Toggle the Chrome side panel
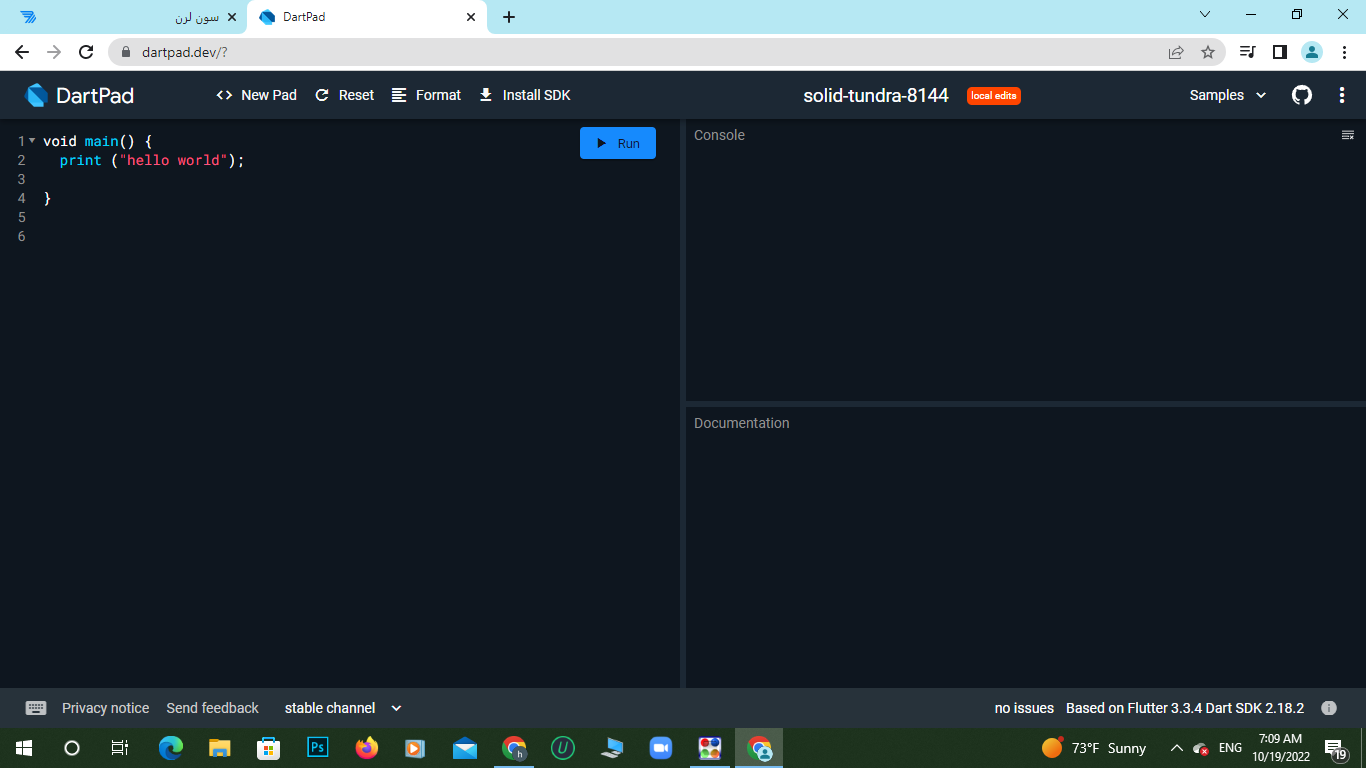 [1279, 52]
